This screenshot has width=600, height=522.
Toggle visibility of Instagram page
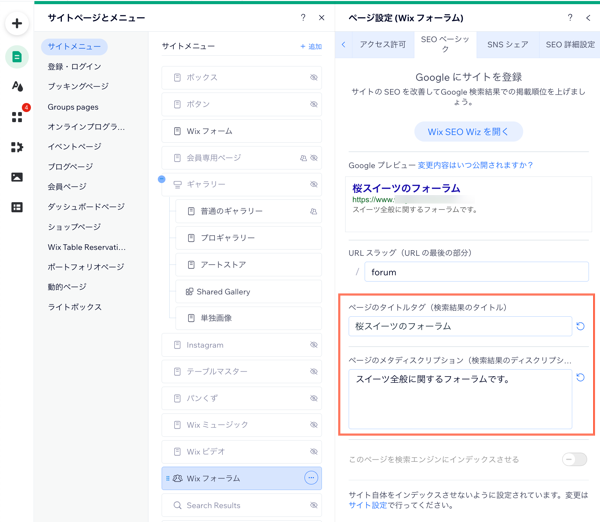point(314,345)
